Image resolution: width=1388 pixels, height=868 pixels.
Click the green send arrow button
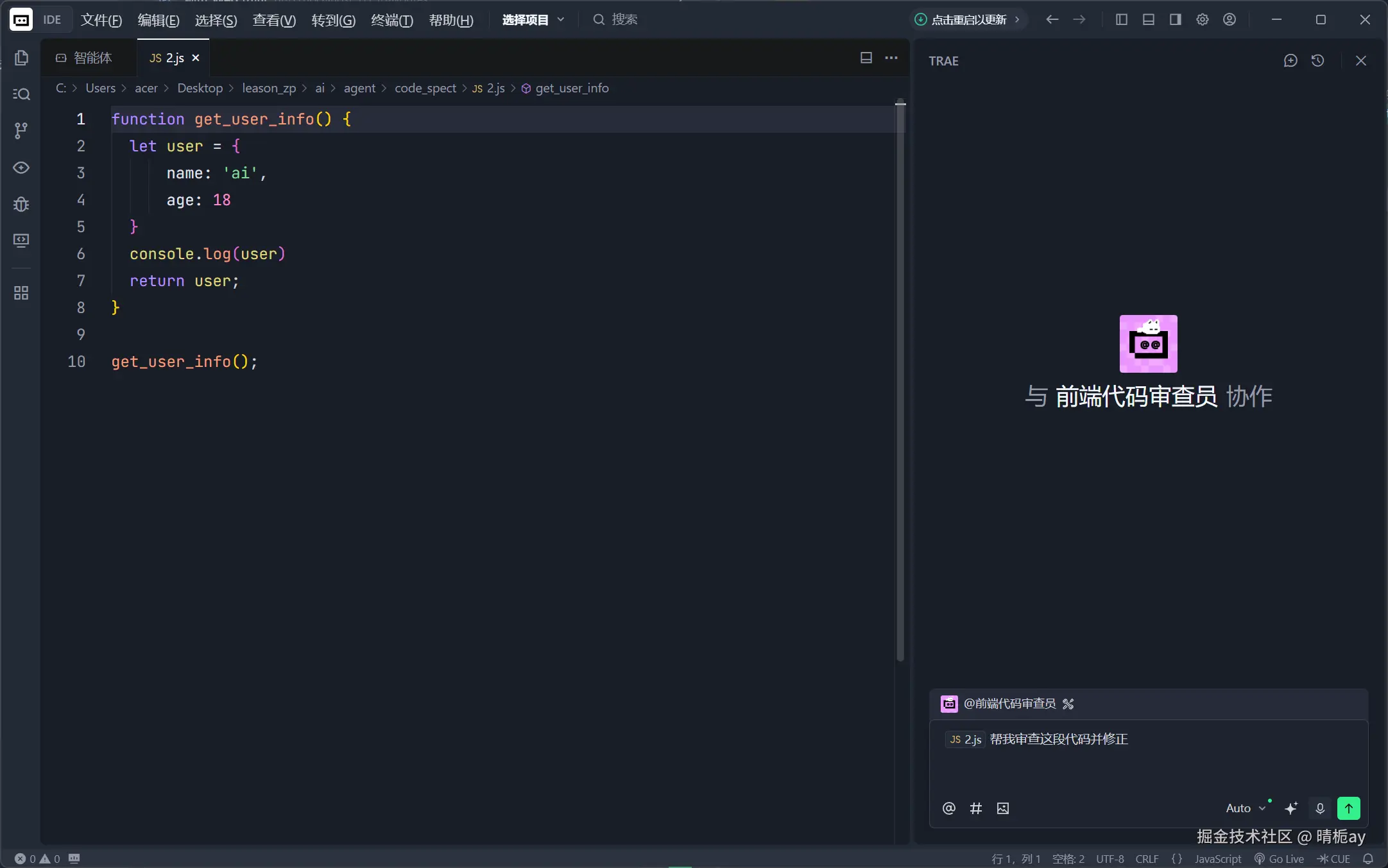click(x=1348, y=808)
